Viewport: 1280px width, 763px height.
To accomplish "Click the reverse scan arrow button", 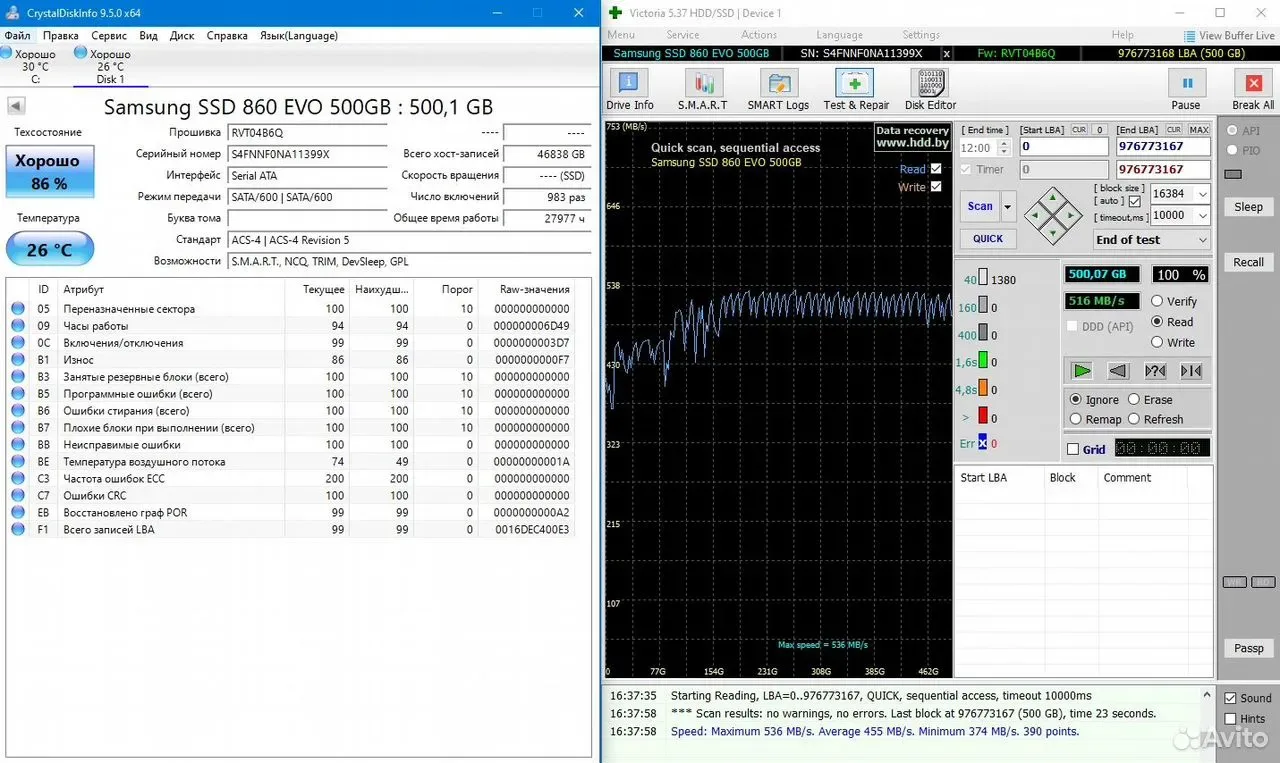I will pos(1119,371).
